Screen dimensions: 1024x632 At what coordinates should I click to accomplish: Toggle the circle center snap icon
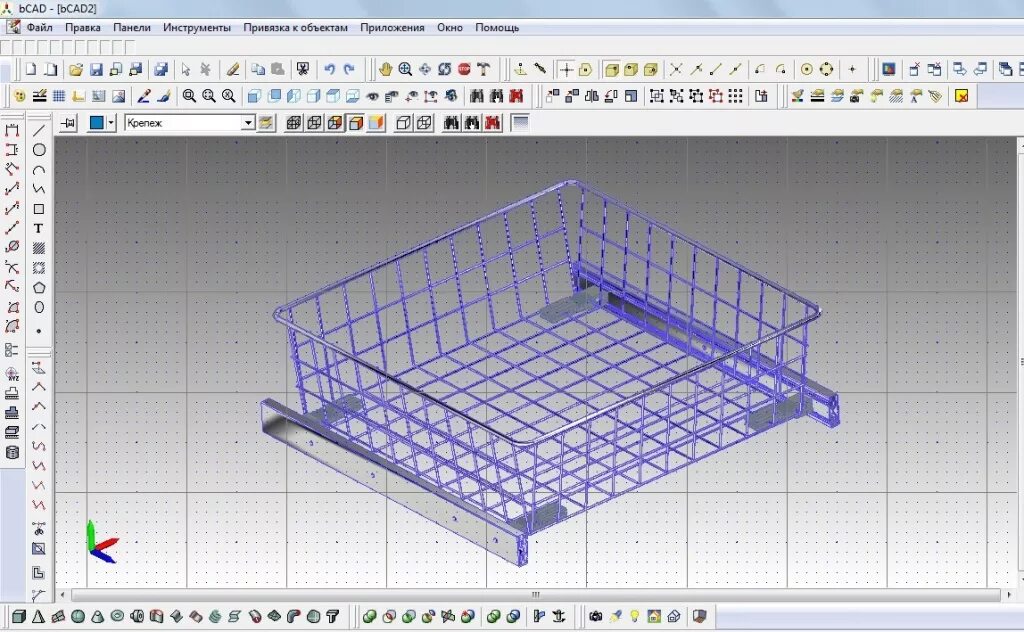coord(807,69)
